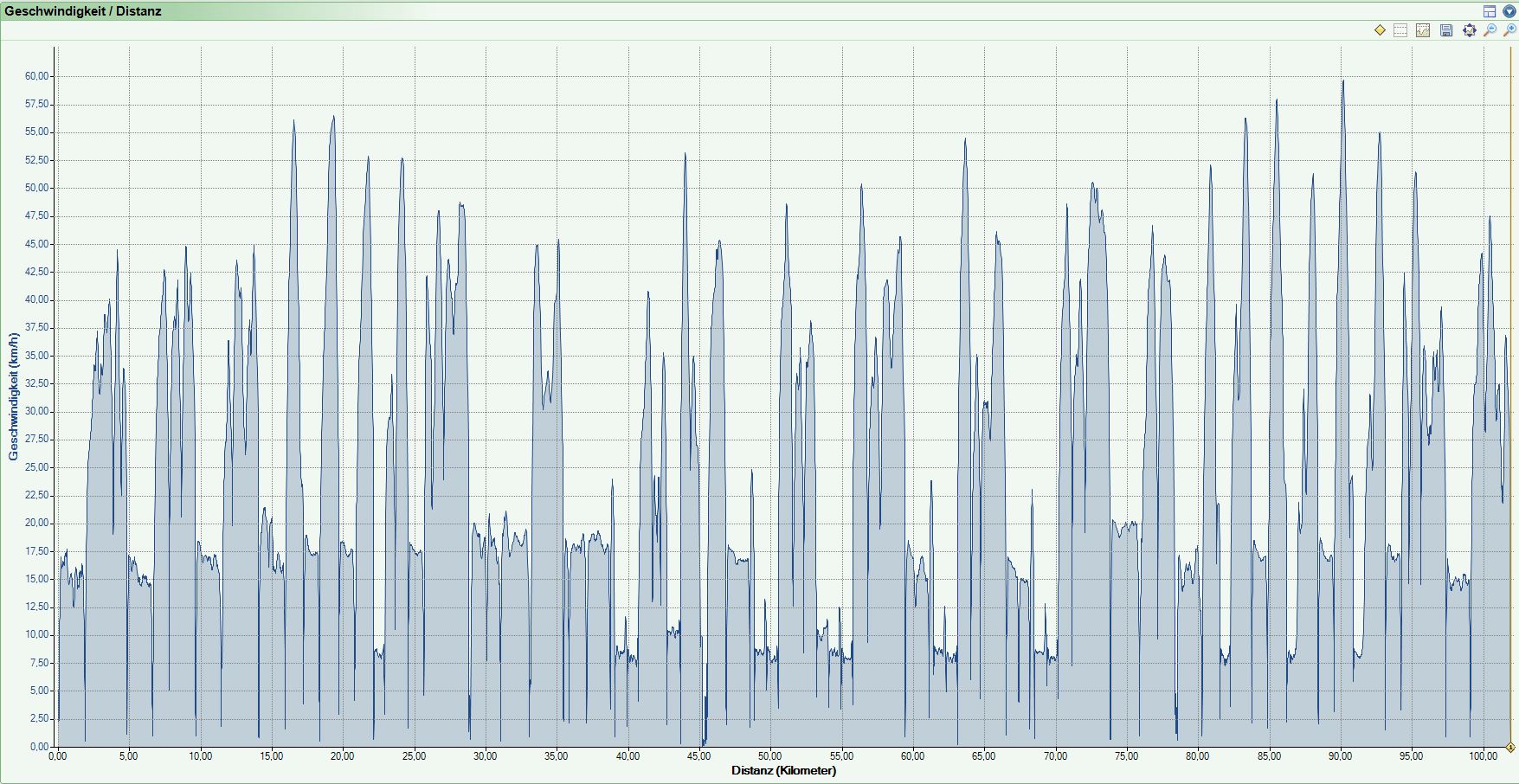This screenshot has height=784, width=1519.
Task: Click the 0,00 tick on the distance axis
Action: click(x=58, y=756)
